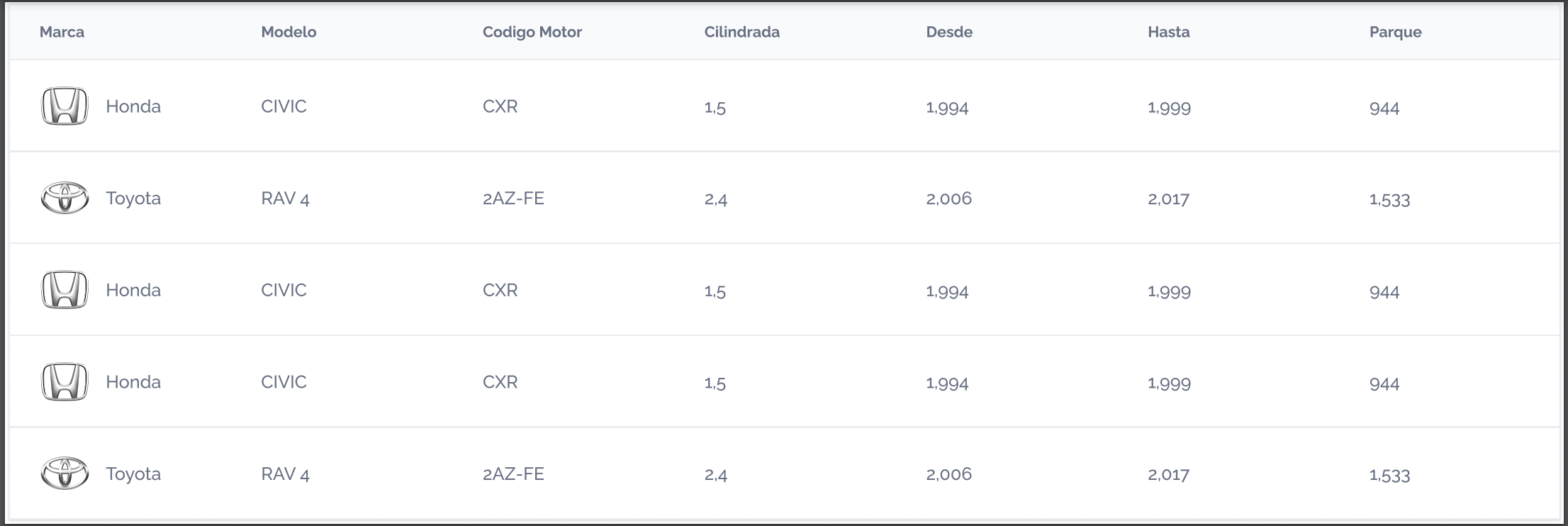Viewport: 1568px width, 526px height.
Task: Click the Toyota logo in the second row
Action: [65, 198]
